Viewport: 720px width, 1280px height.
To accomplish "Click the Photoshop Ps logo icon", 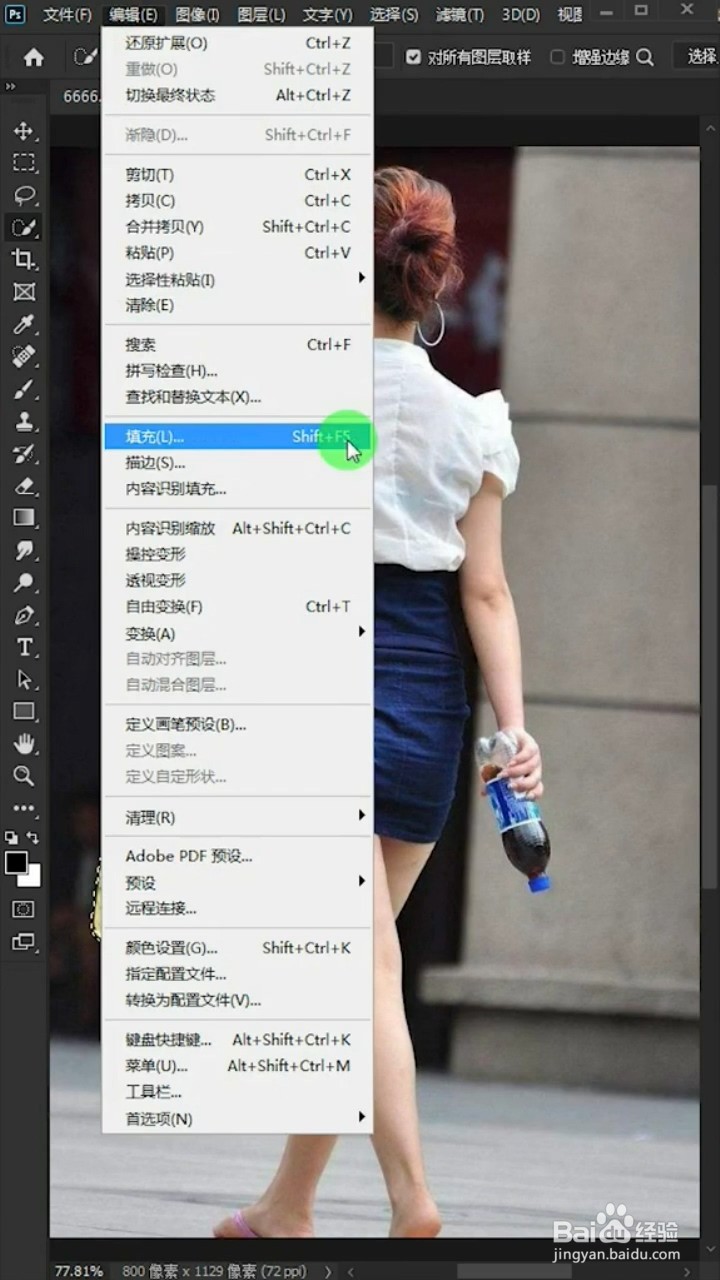I will tap(15, 14).
